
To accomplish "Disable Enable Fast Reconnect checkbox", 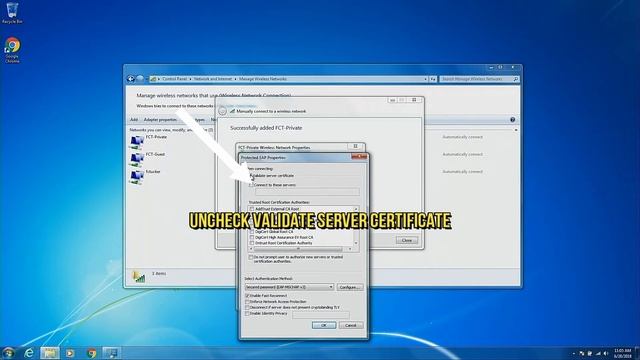I will [x=247, y=296].
